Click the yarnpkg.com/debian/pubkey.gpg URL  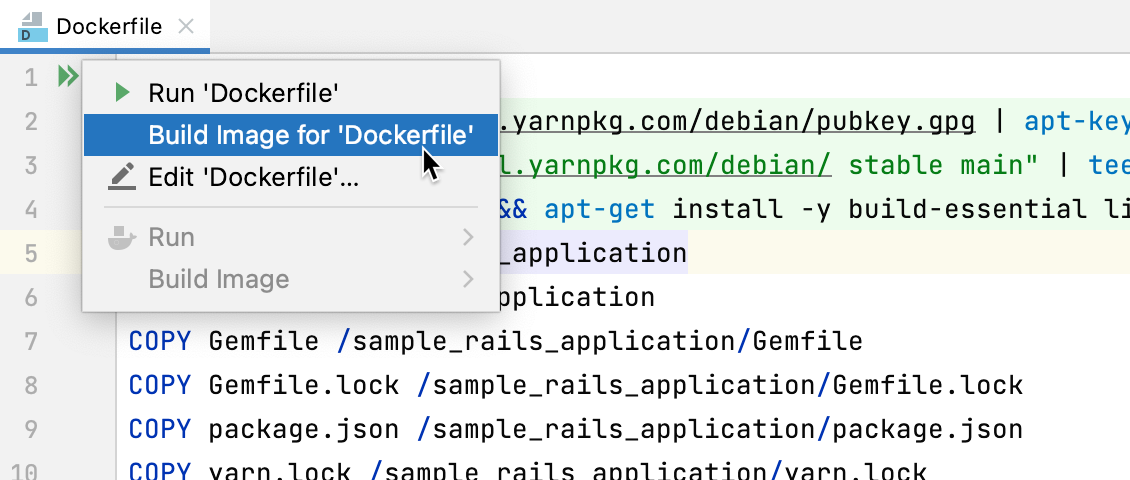click(x=737, y=122)
